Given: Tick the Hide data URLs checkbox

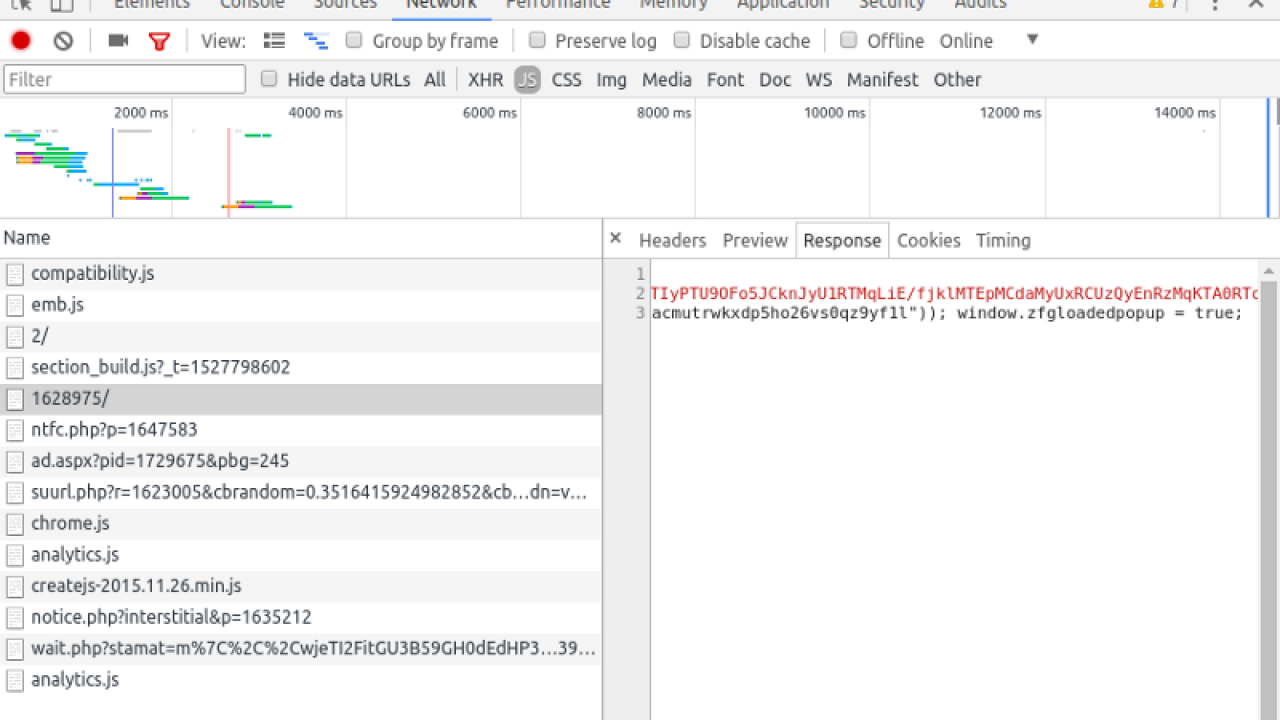Looking at the screenshot, I should [x=269, y=79].
